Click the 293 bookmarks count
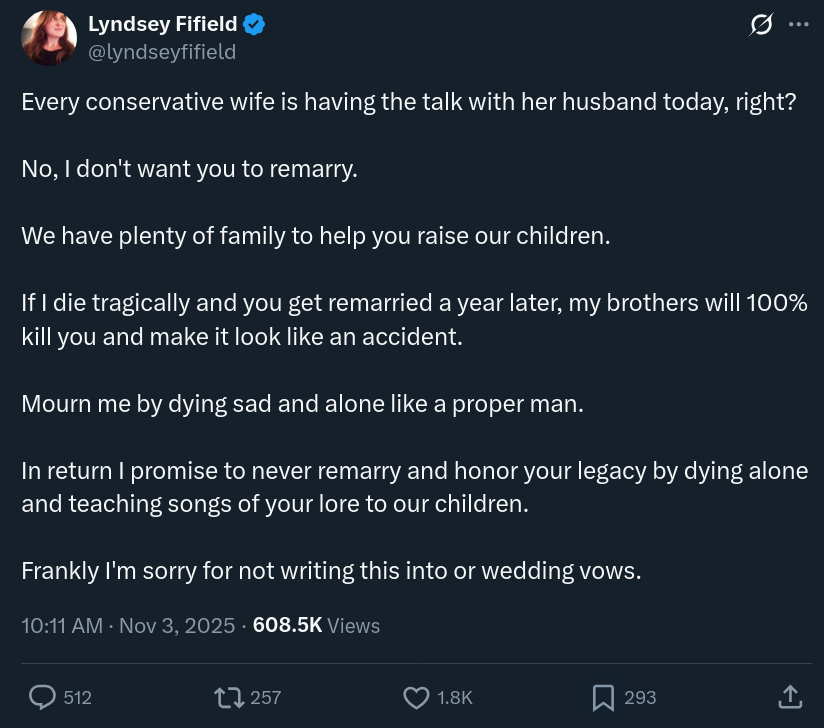Viewport: 824px width, 728px height. [x=640, y=697]
